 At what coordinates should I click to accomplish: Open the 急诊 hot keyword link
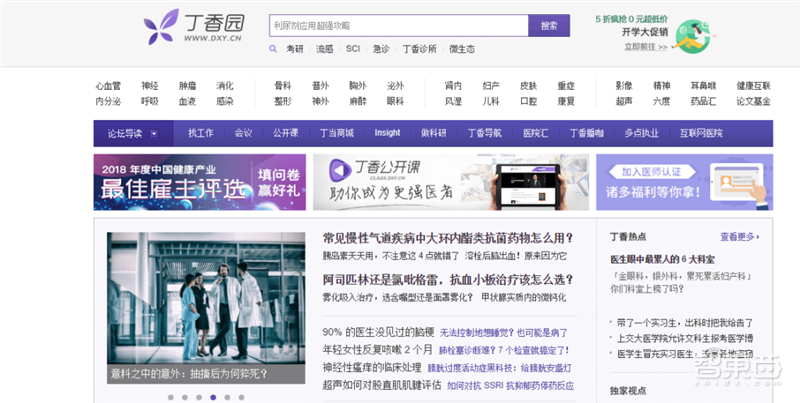tap(381, 49)
